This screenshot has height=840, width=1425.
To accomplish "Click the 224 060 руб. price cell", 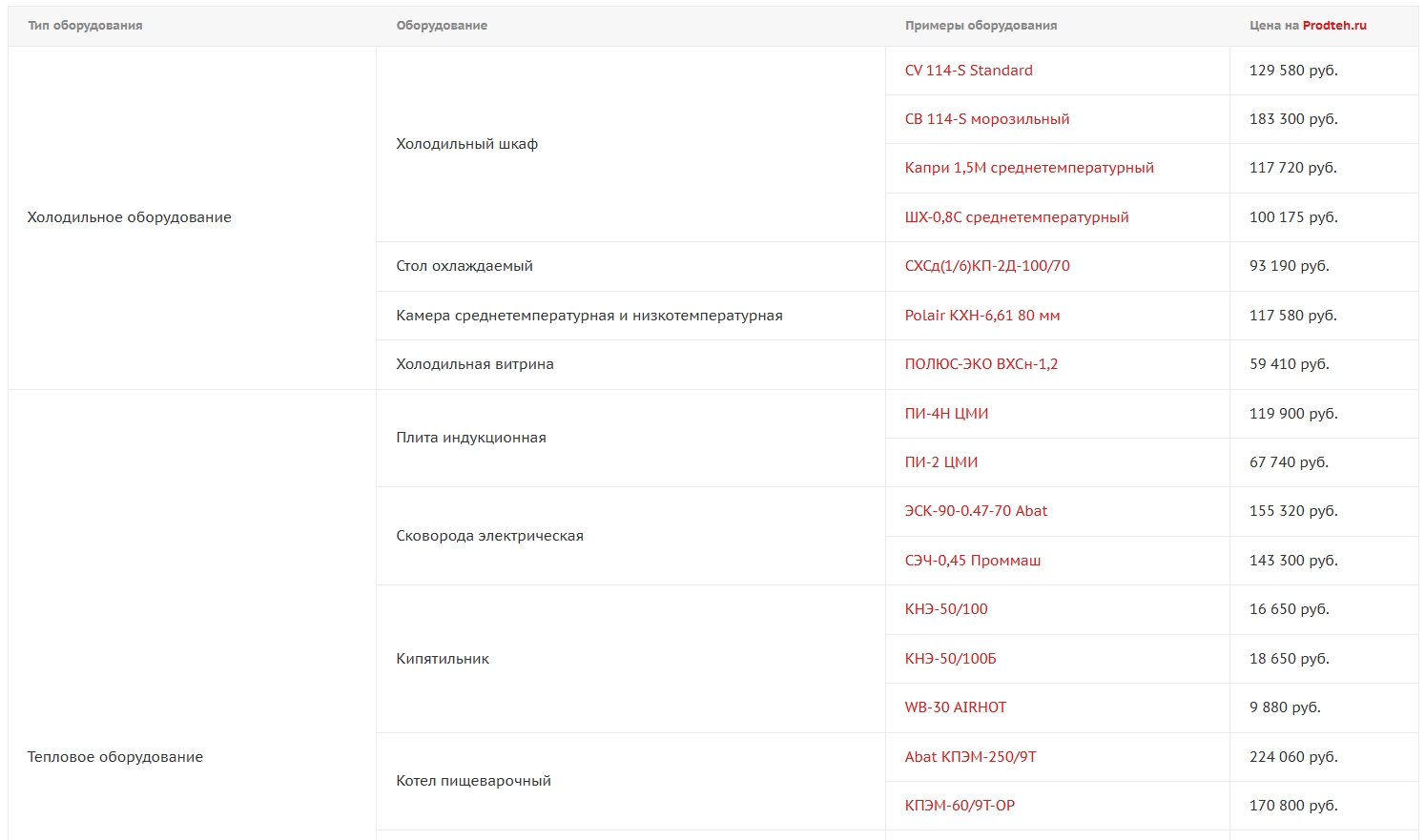I will (x=1292, y=757).
